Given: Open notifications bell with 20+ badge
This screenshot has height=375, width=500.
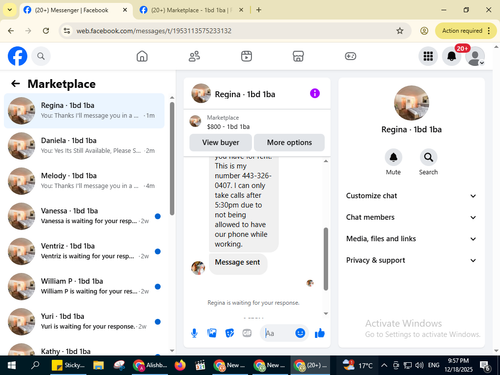Looking at the screenshot, I should click(x=452, y=56).
